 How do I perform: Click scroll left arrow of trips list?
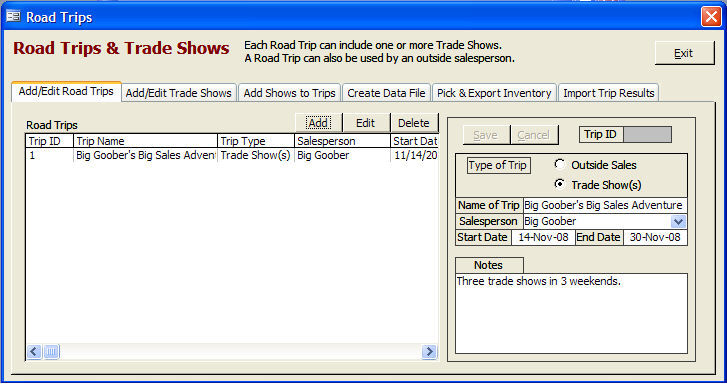pyautogui.click(x=34, y=352)
